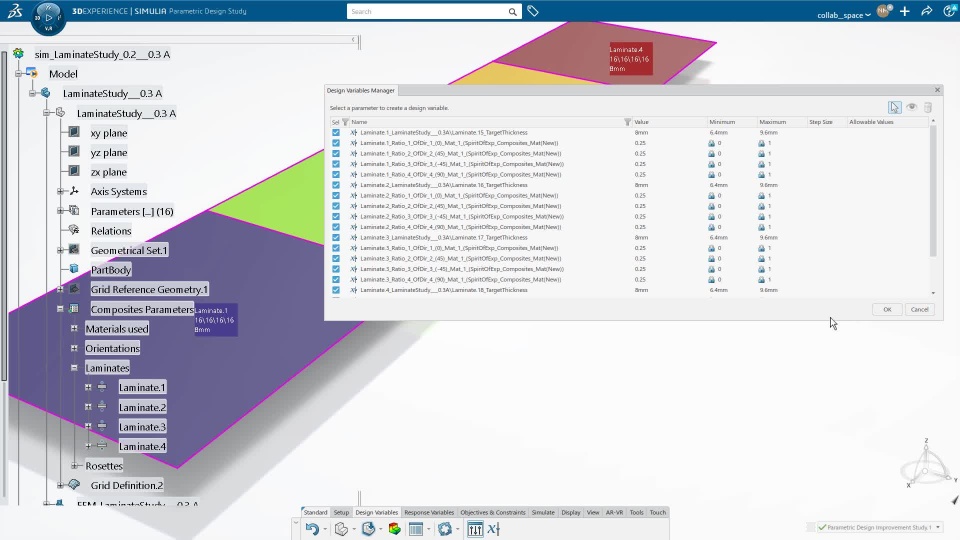Open the 3DEXPERIENCE compass
Image resolution: width=960 pixels, height=540 pixels.
pos(48,18)
